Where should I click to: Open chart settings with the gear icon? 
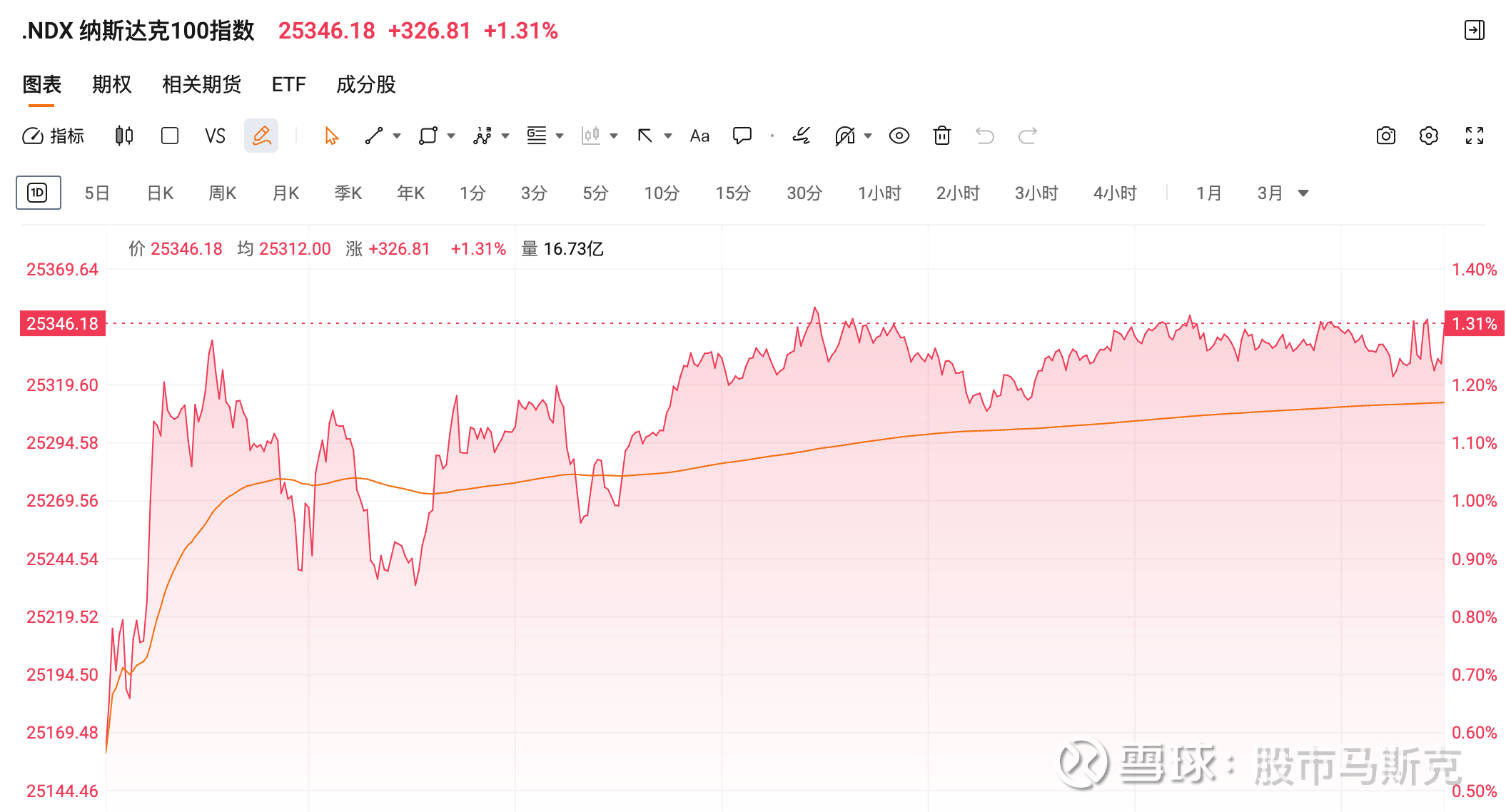click(x=1429, y=136)
